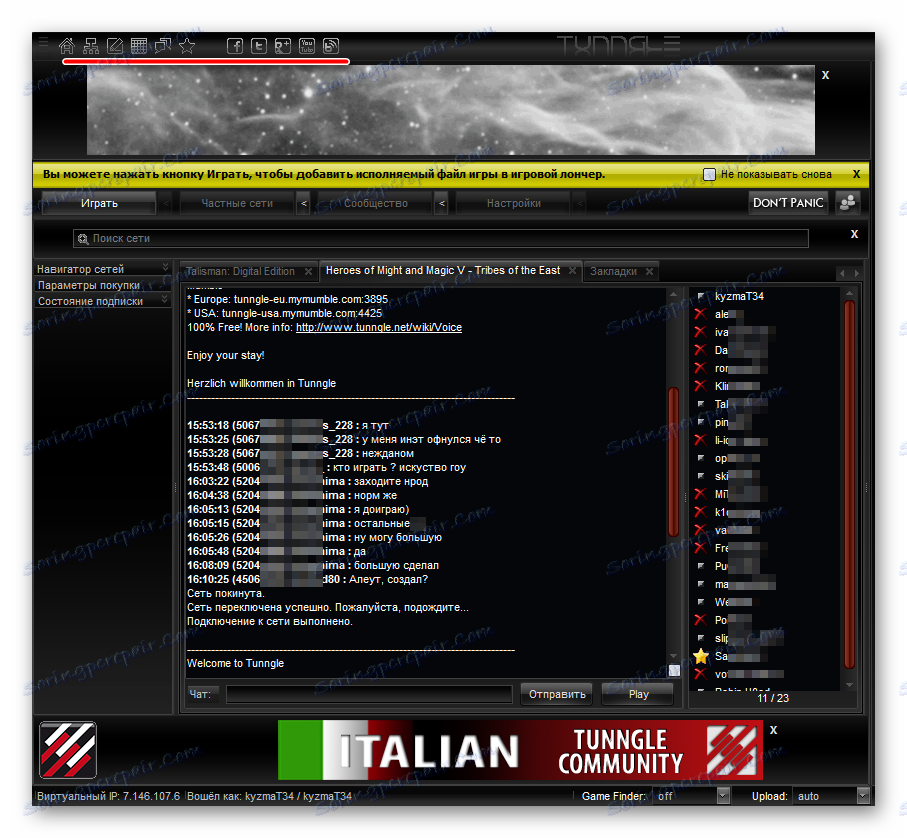The height and width of the screenshot is (838, 907).
Task: Click the Play button below chat
Action: pyautogui.click(x=639, y=694)
